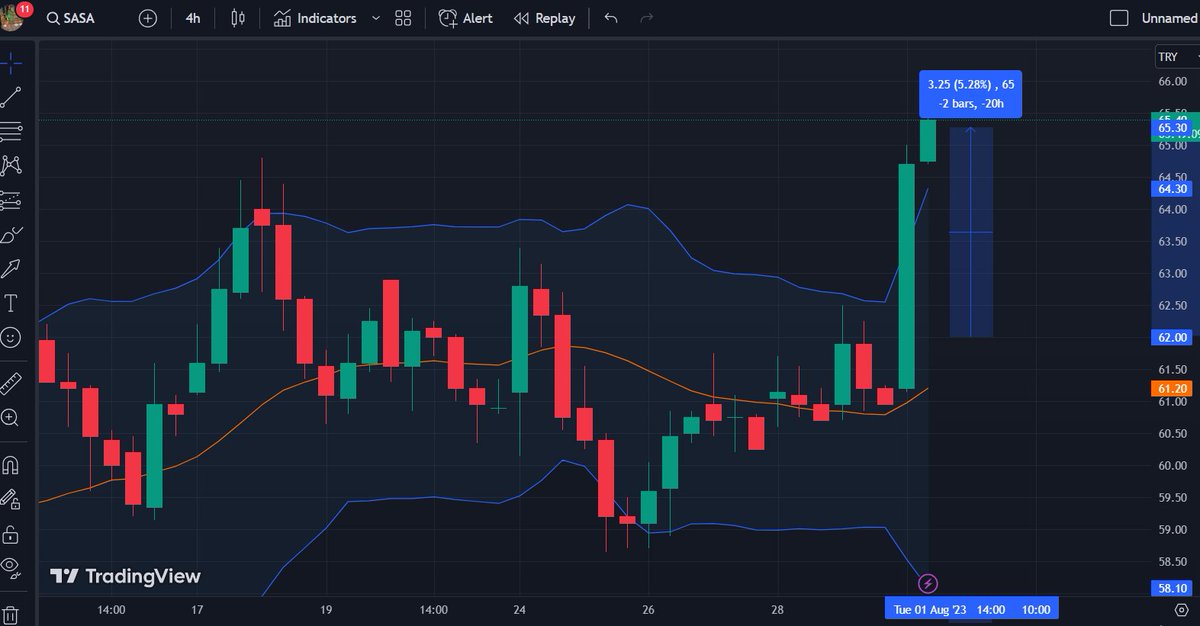Image resolution: width=1200 pixels, height=626 pixels.
Task: Click the 62.00 blue price label
Action: pos(1172,338)
